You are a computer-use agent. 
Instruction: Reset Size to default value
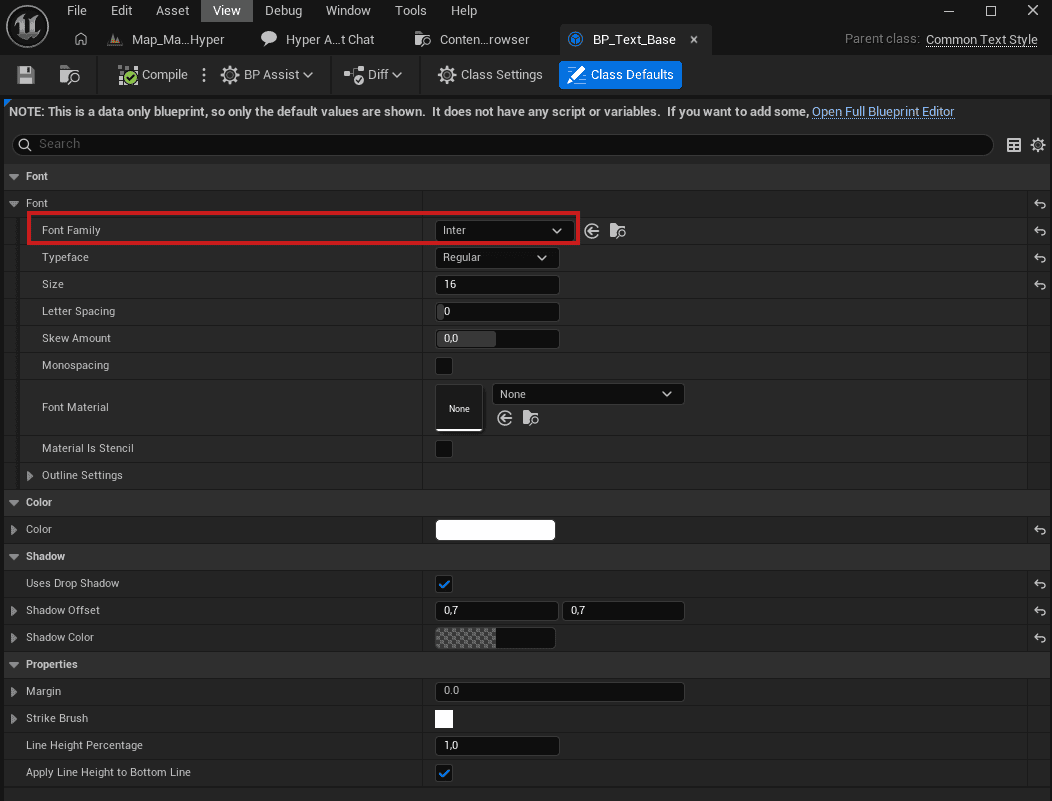(x=1040, y=285)
